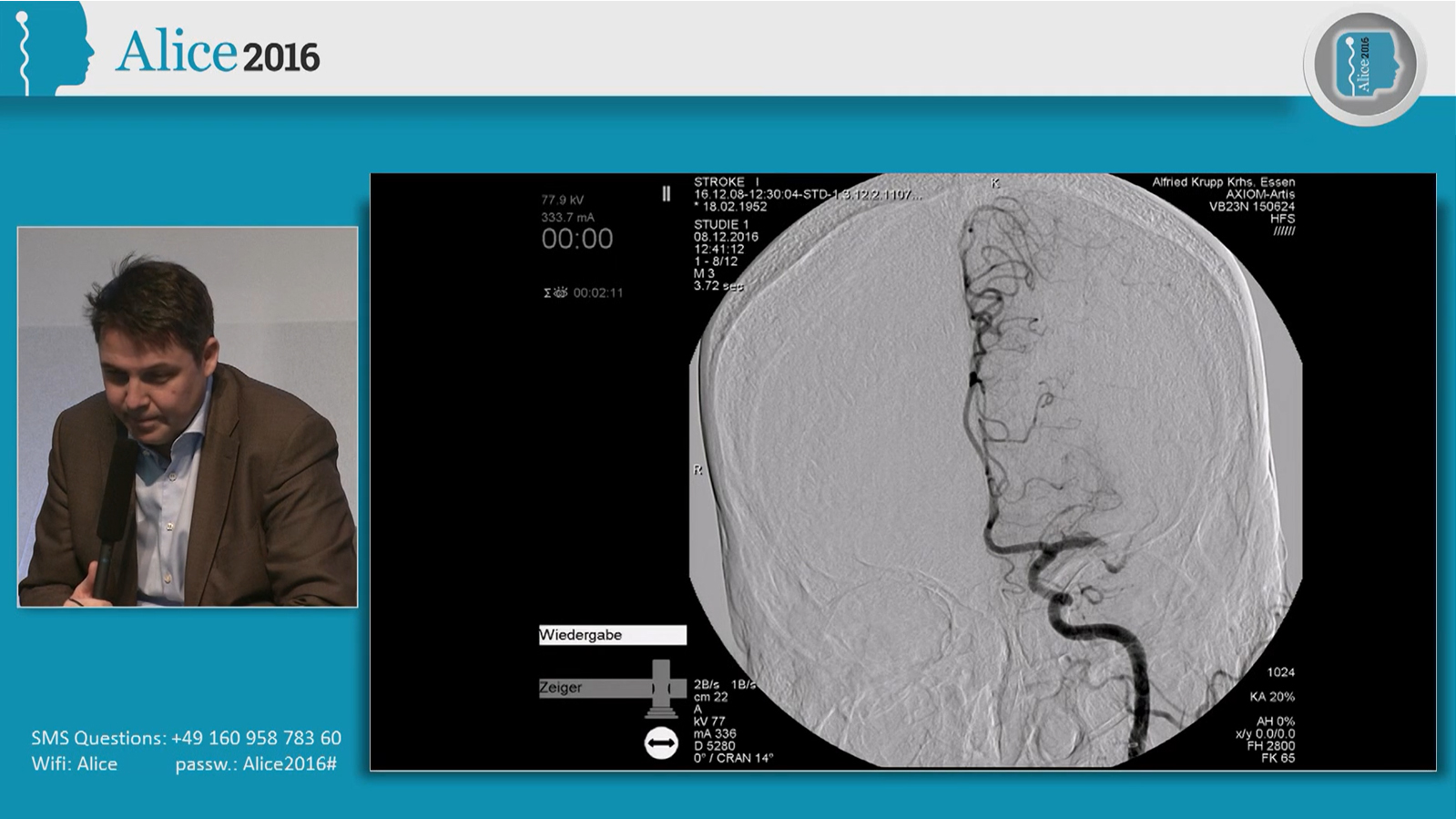
Task: Click the angiogram image of brain vessels
Action: [995, 469]
